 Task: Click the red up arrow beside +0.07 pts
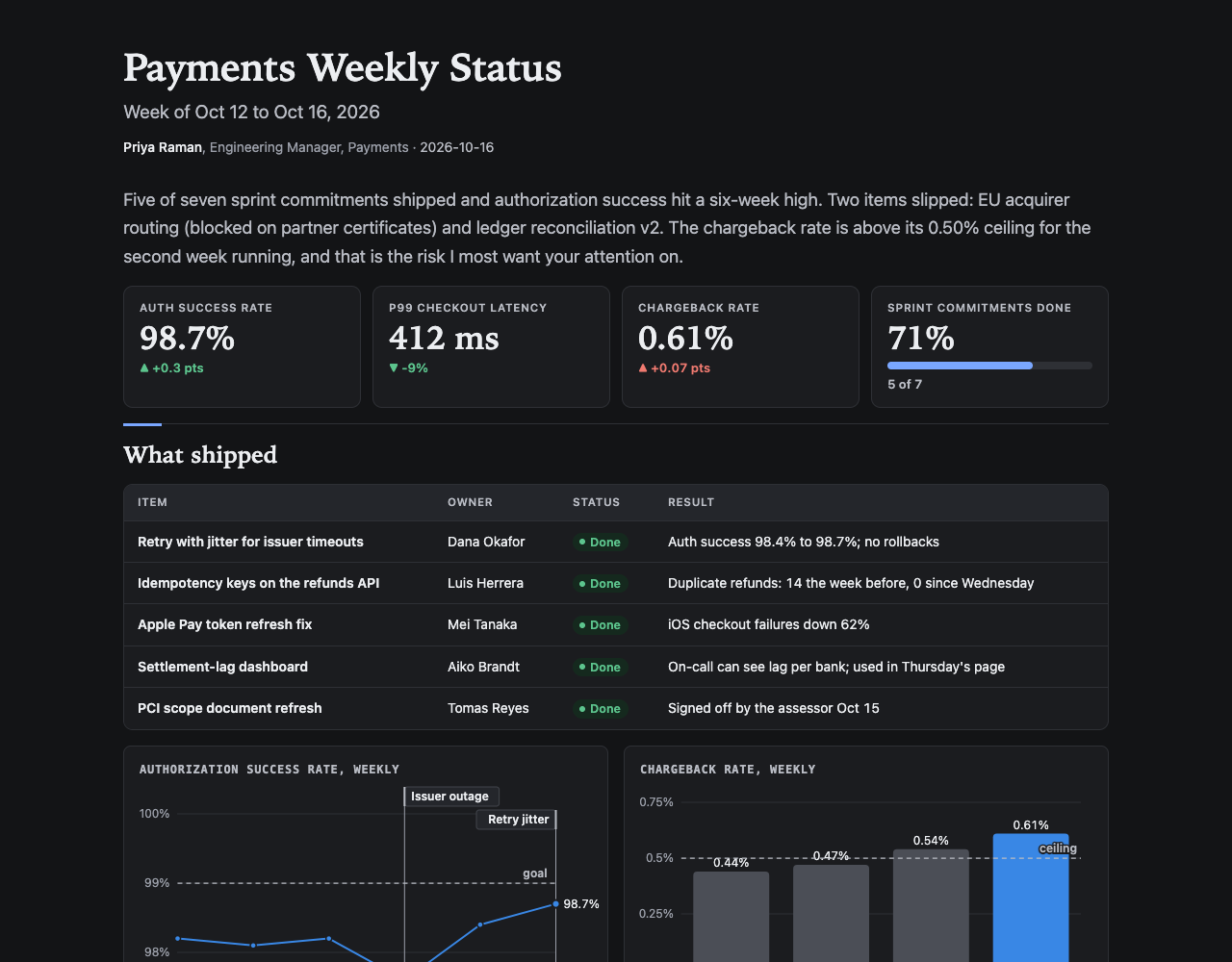pyautogui.click(x=642, y=367)
